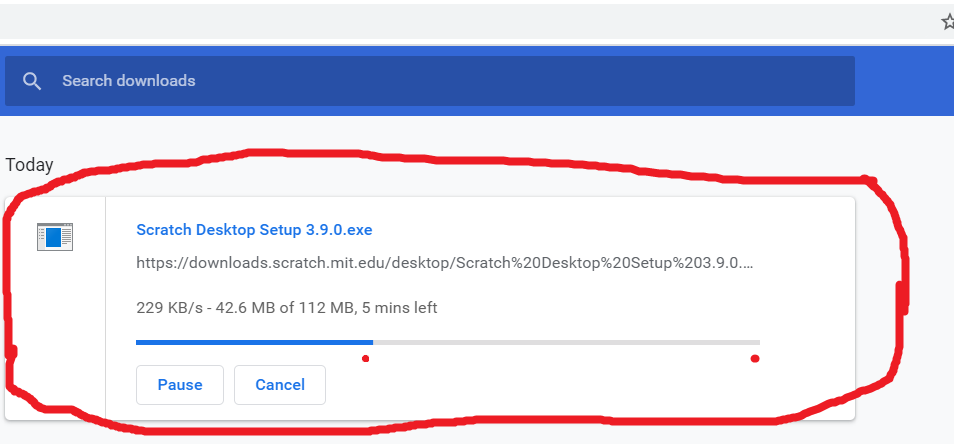Click the blue filled part of progress bar
The image size is (954, 444).
pyautogui.click(x=254, y=342)
